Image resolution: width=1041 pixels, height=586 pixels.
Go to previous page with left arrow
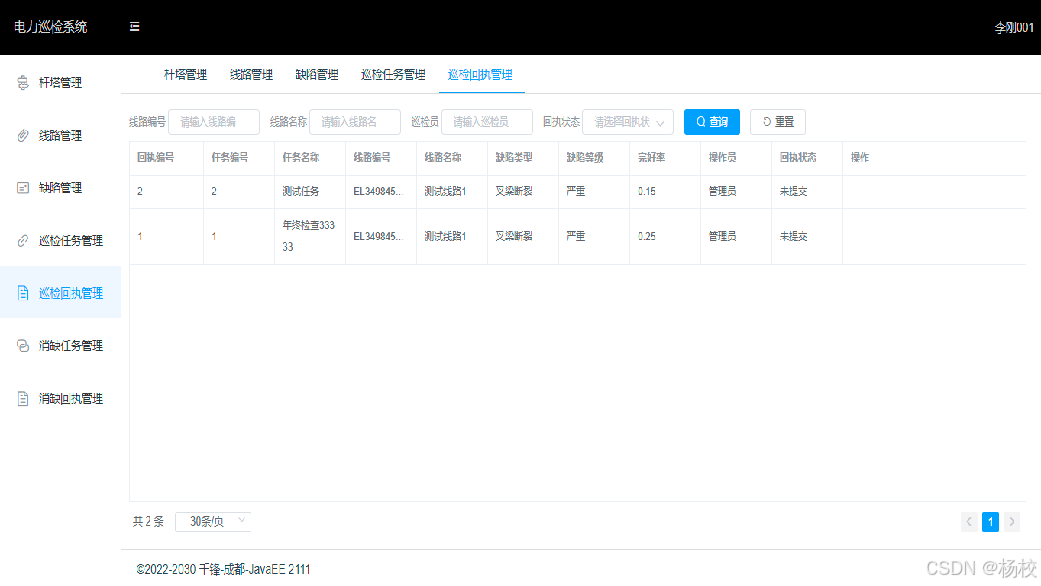[969, 522]
